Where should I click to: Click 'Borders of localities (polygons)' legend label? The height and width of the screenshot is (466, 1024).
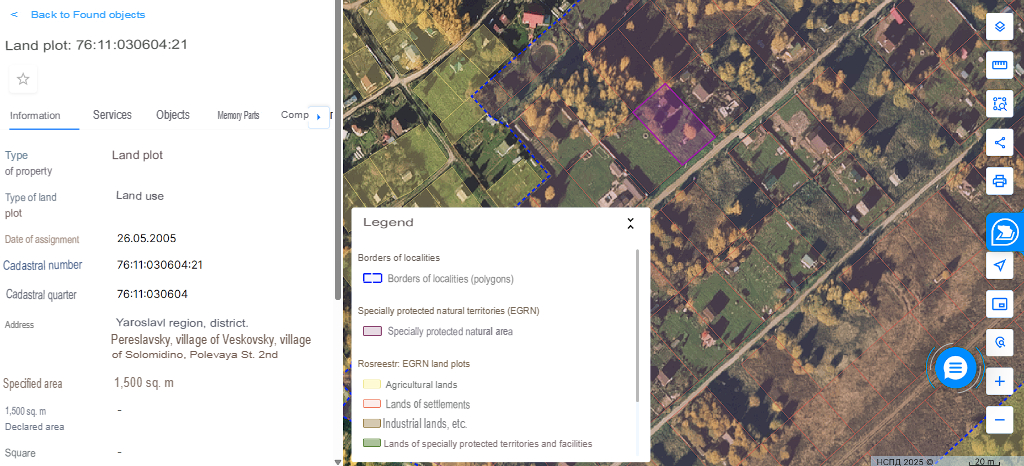click(451, 279)
